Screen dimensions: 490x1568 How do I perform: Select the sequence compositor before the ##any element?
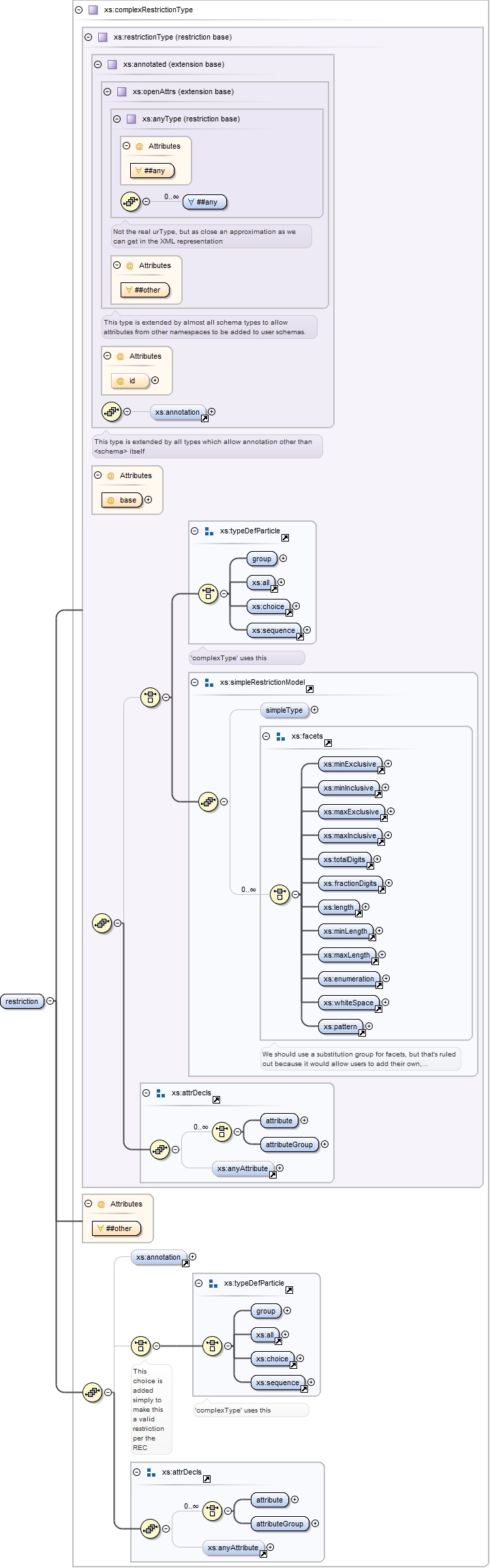click(x=130, y=202)
